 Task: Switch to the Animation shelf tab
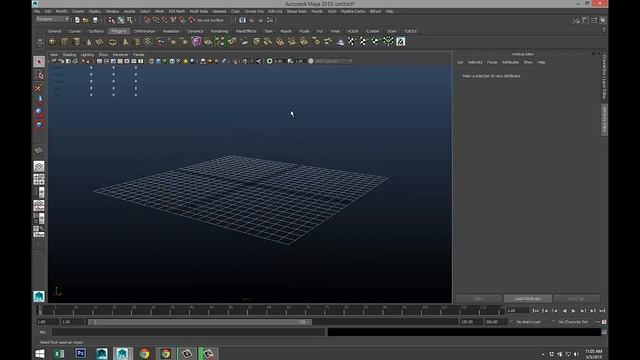pos(171,31)
